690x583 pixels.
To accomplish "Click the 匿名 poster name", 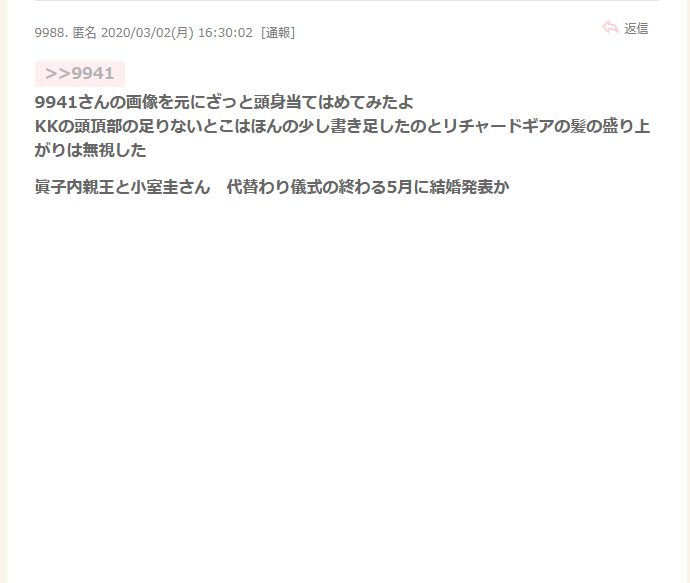I will point(84,33).
